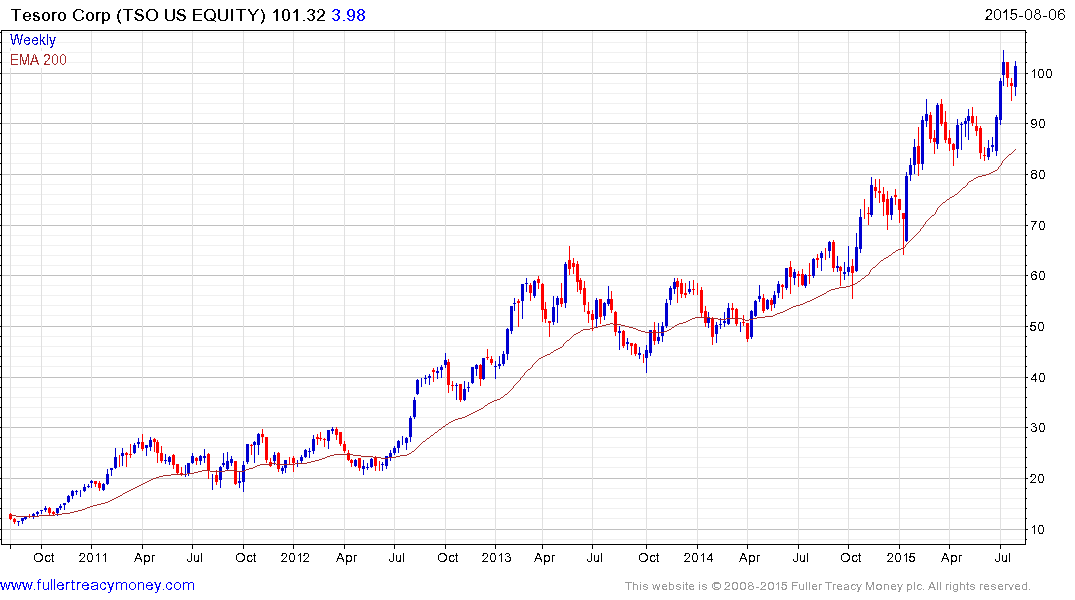1075x600 pixels.
Task: Click the copyright notice text
Action: 828,586
